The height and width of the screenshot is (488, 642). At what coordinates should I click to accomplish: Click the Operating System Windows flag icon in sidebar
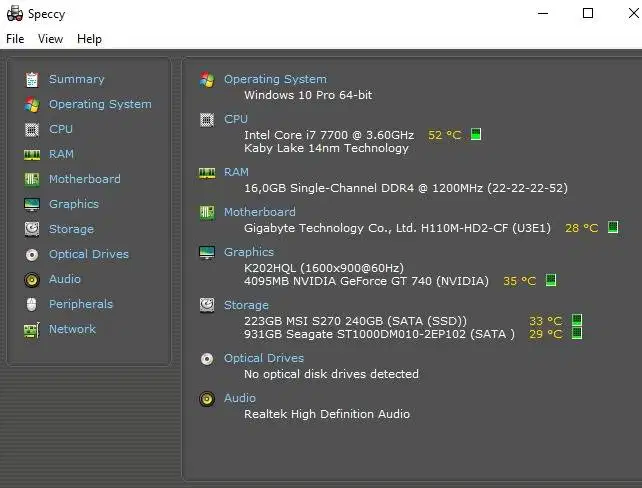[32, 104]
